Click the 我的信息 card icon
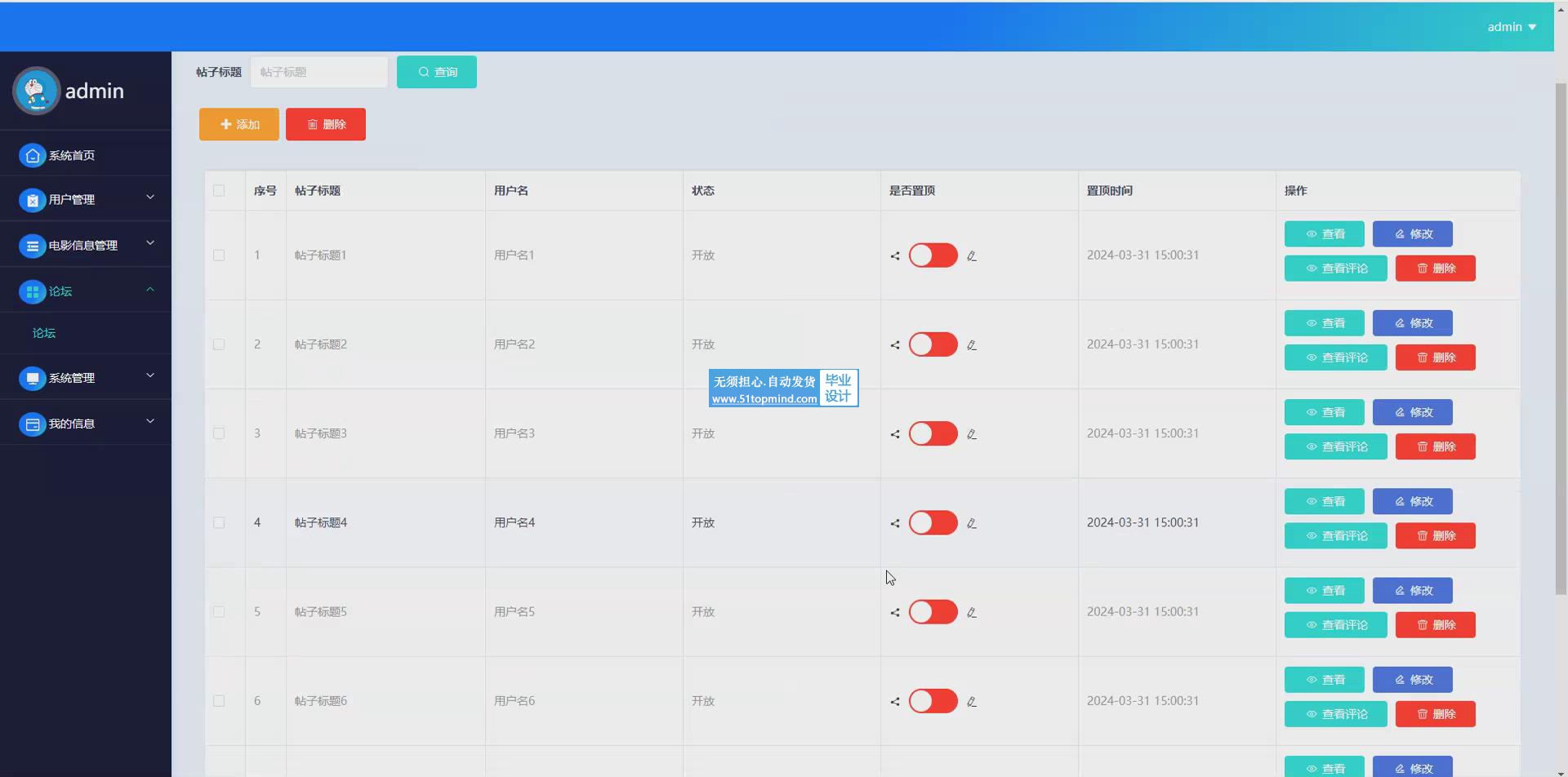 click(x=32, y=424)
